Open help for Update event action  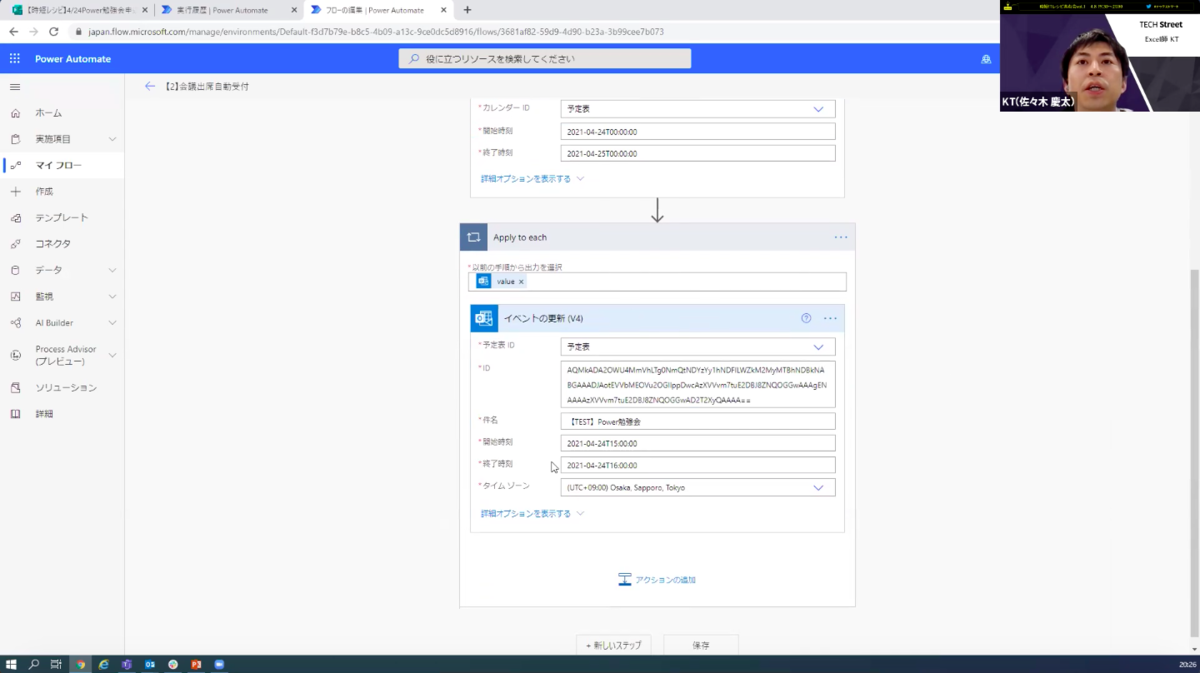point(806,318)
